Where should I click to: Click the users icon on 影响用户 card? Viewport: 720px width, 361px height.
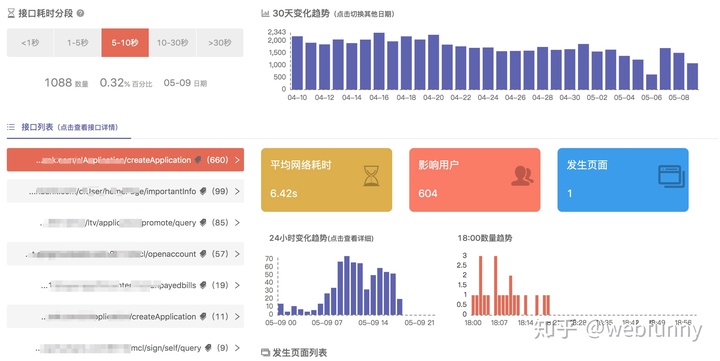522,176
